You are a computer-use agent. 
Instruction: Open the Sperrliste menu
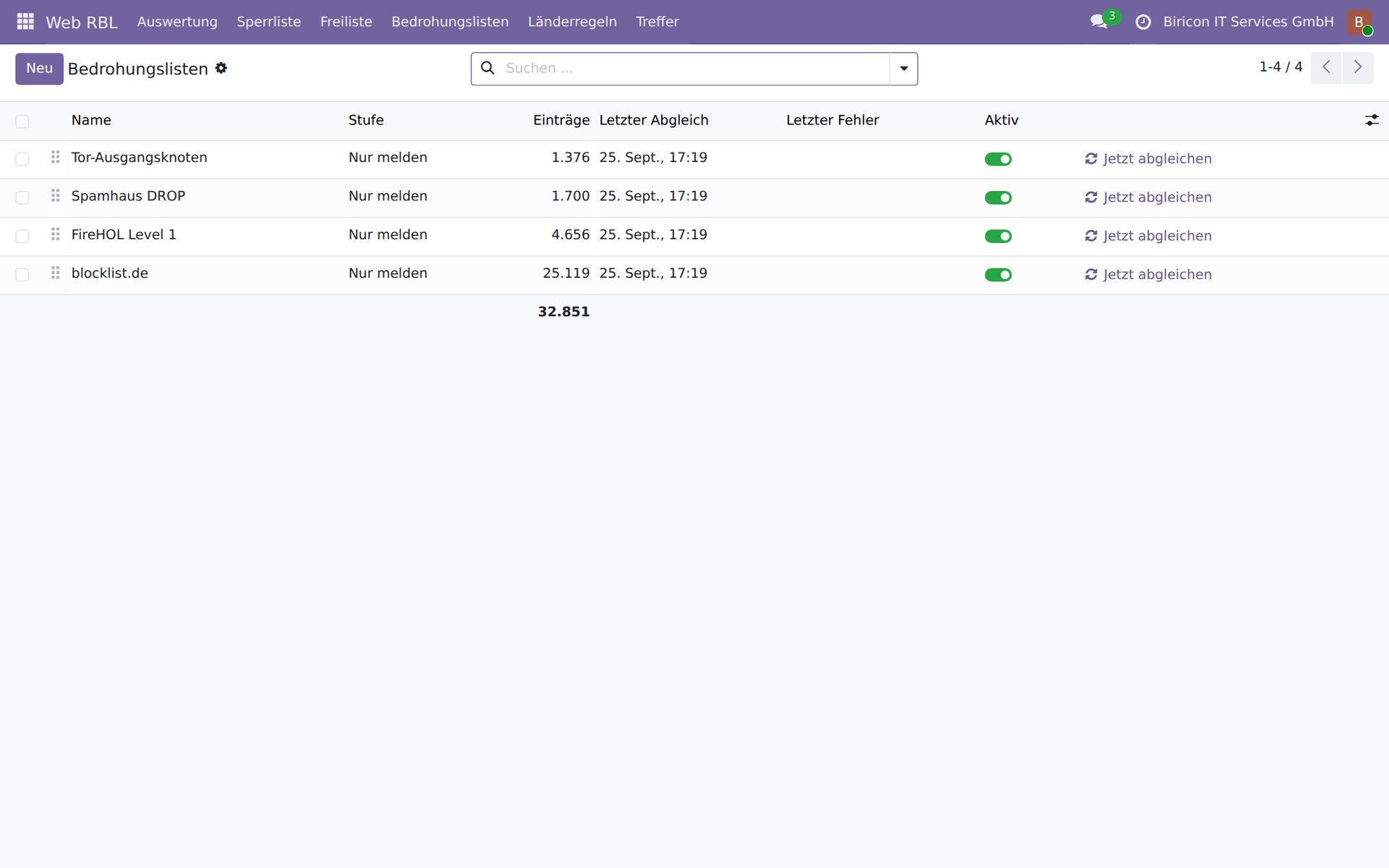[x=269, y=22]
